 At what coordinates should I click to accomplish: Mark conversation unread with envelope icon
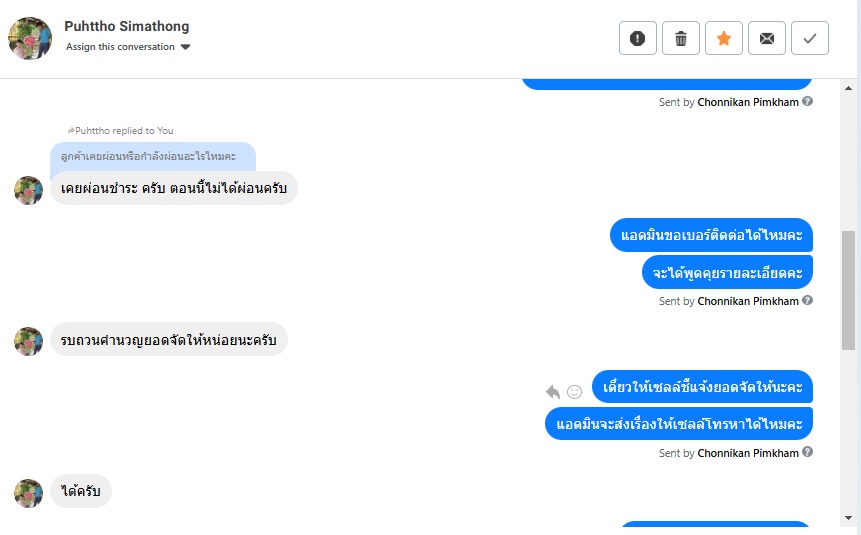[767, 38]
